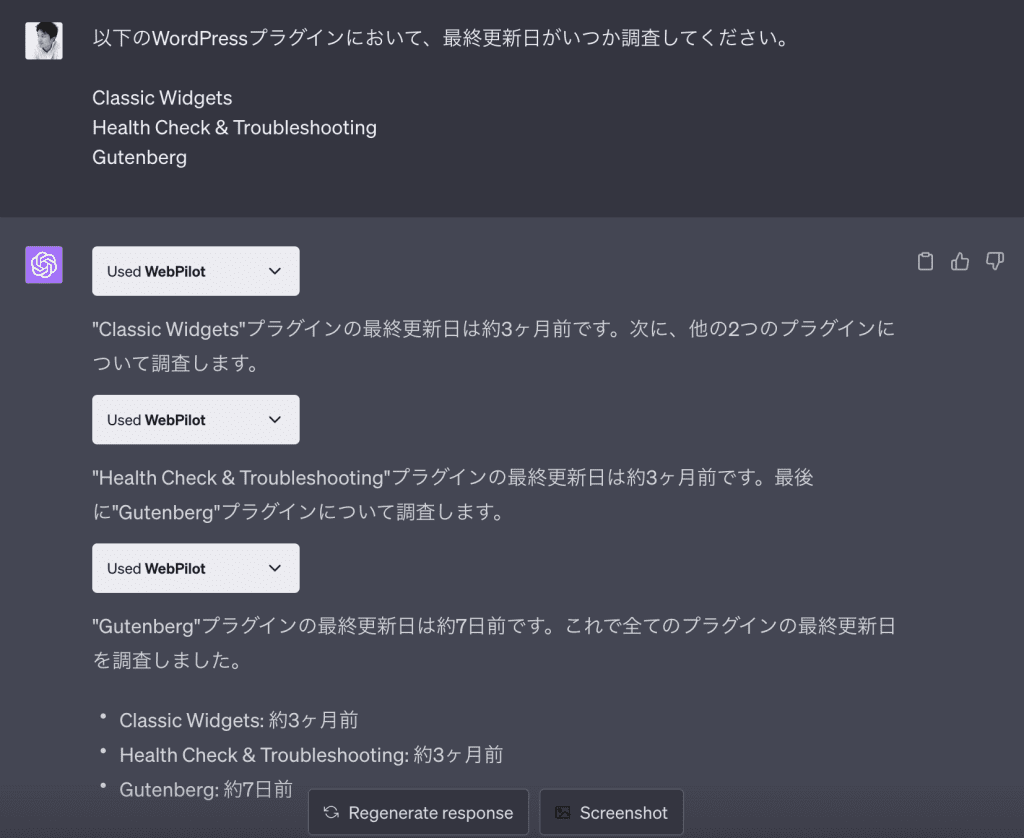Image resolution: width=1024 pixels, height=838 pixels.
Task: Give the response a thumbs down
Action: click(x=995, y=261)
